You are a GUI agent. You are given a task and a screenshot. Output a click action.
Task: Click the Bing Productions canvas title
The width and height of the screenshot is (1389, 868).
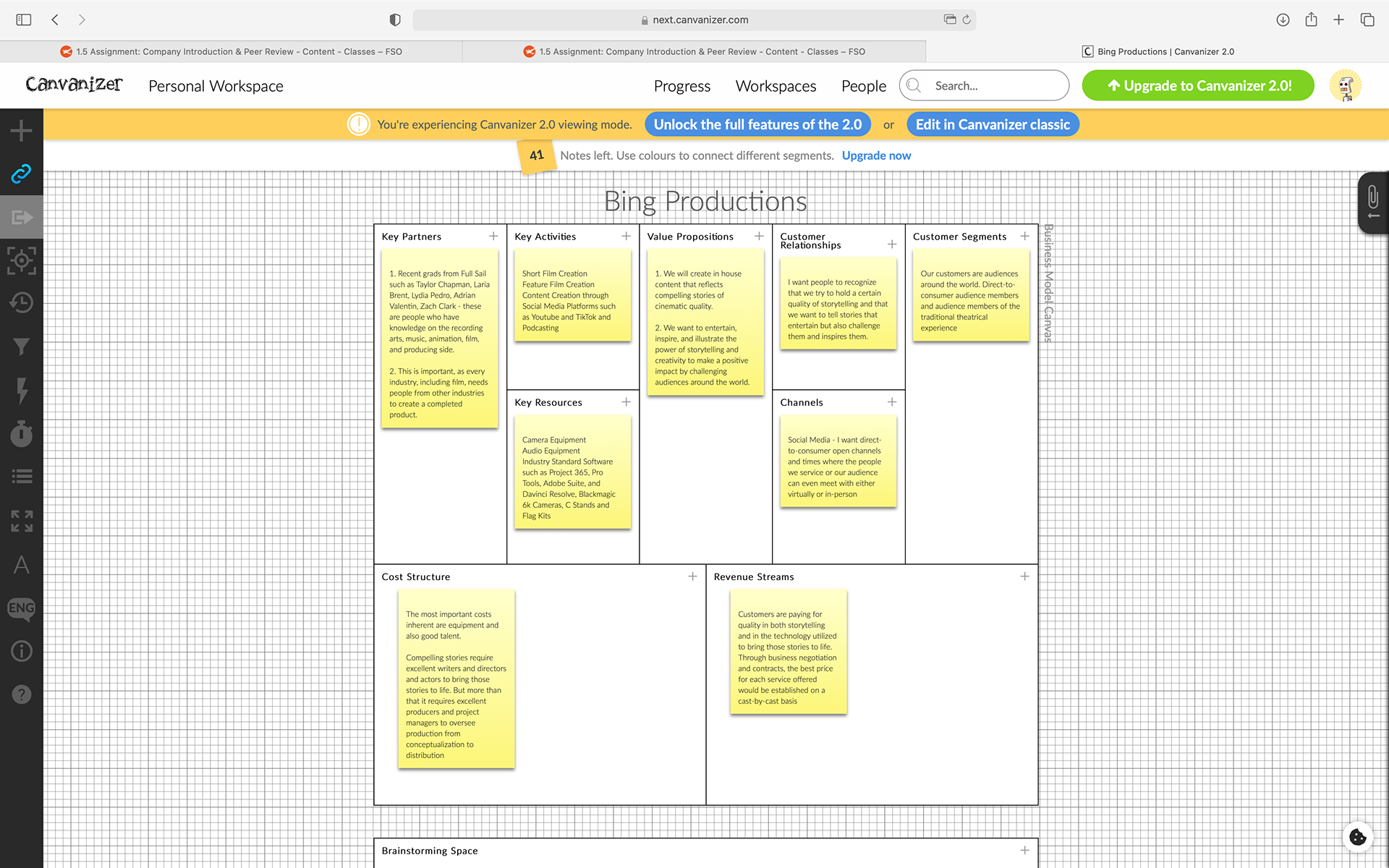click(705, 201)
